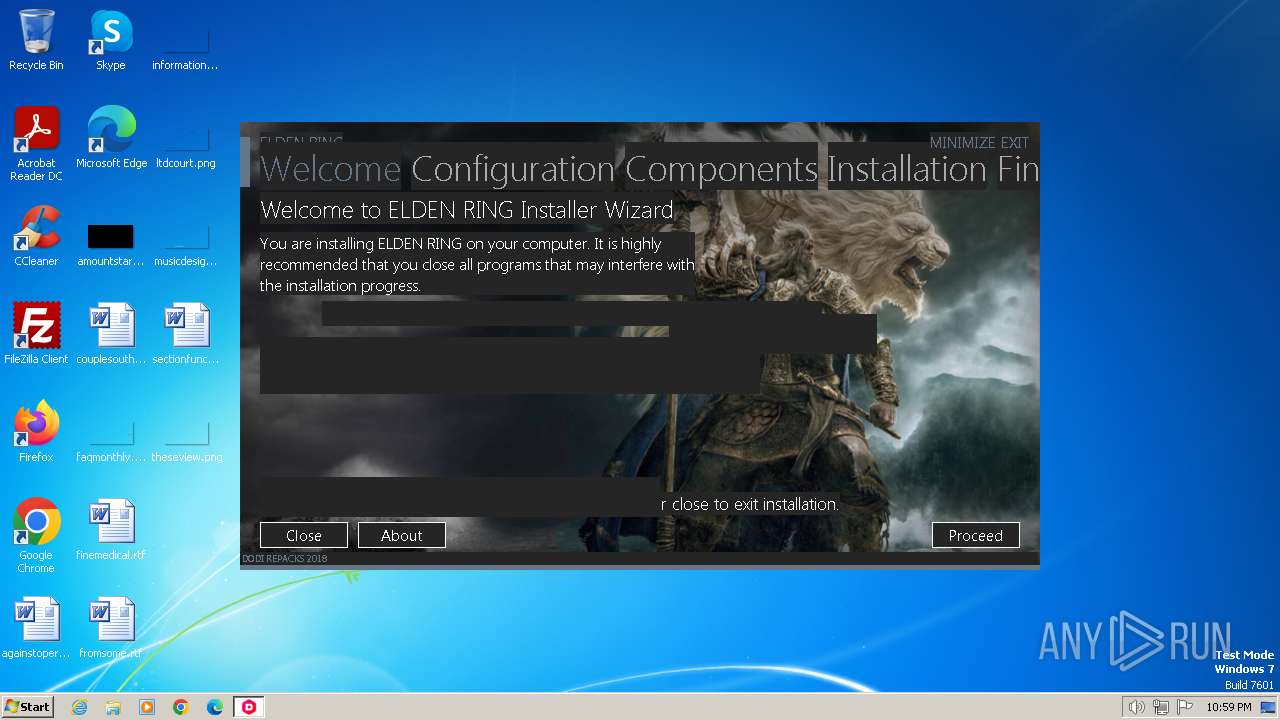Open Google Chrome desktop shortcut
1280x720 pixels.
[36, 535]
